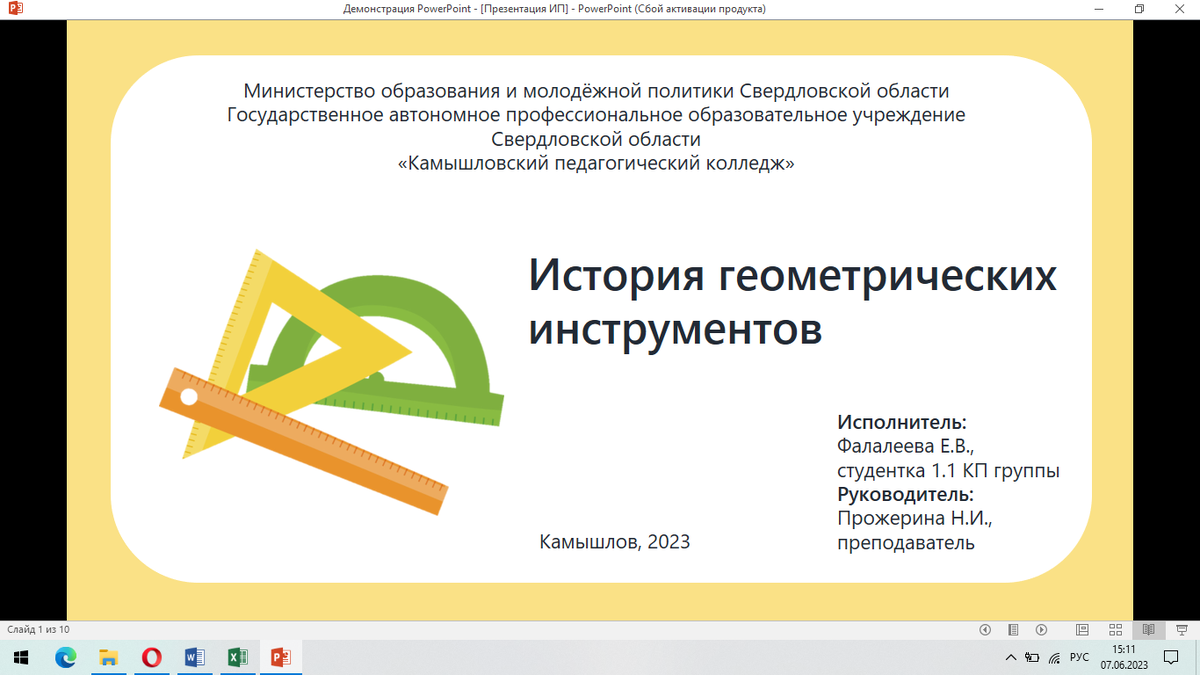1200x675 pixels.
Task: Restore down the PowerPoint window
Action: point(1139,9)
